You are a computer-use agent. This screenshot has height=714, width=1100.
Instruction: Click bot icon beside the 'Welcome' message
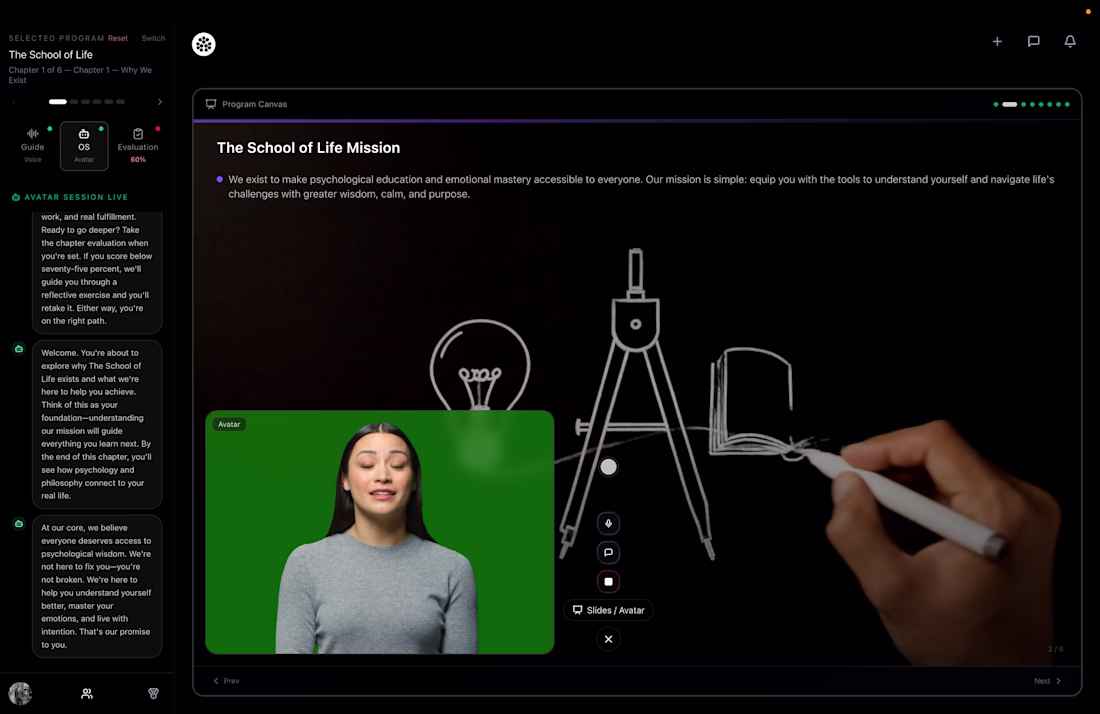[19, 349]
